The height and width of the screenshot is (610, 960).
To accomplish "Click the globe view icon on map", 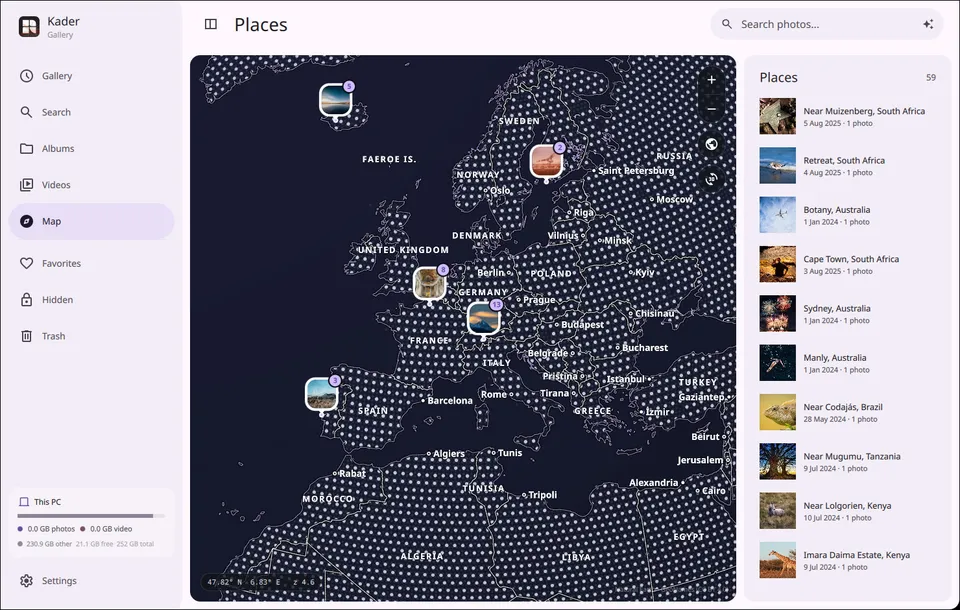I will (711, 144).
